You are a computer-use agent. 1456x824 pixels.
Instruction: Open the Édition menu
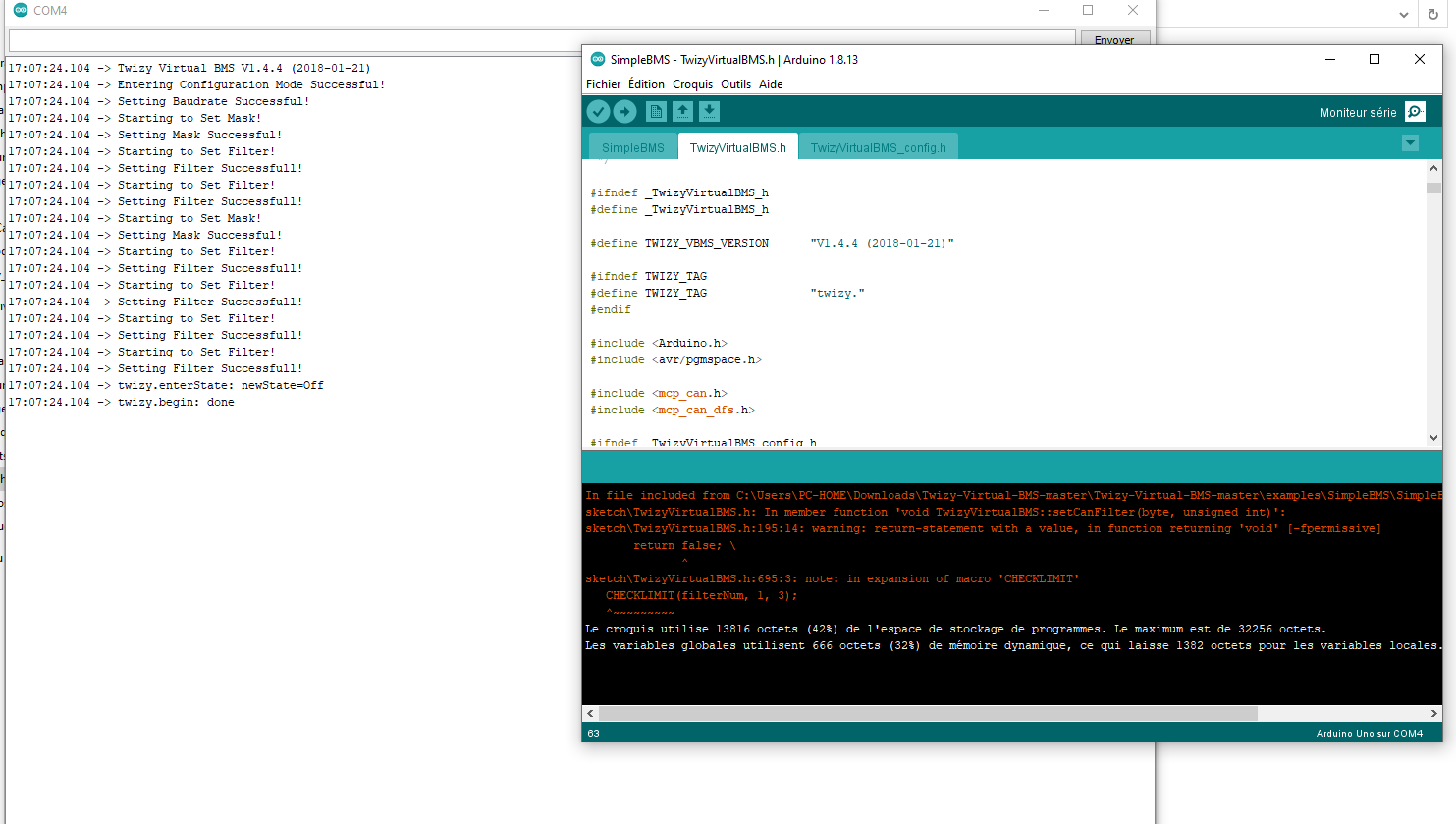click(646, 84)
